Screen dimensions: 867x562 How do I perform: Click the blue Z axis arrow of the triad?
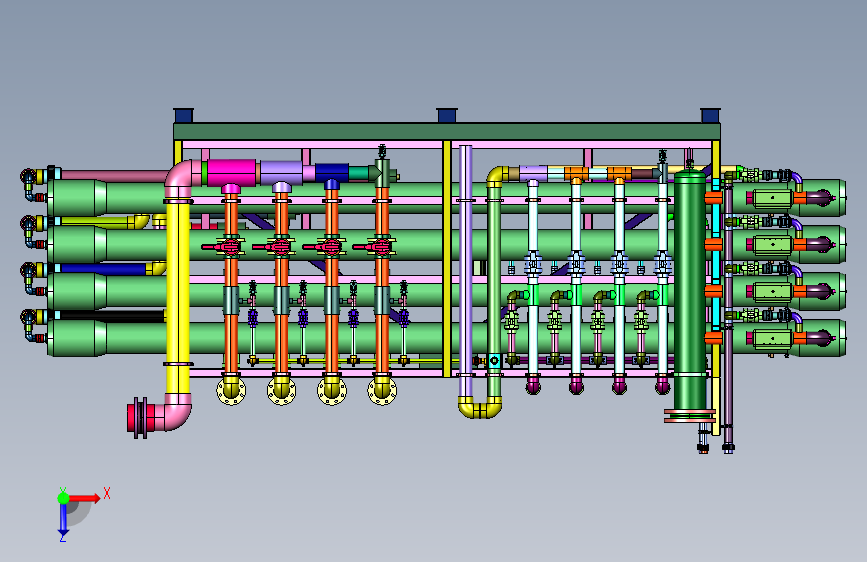click(x=63, y=520)
